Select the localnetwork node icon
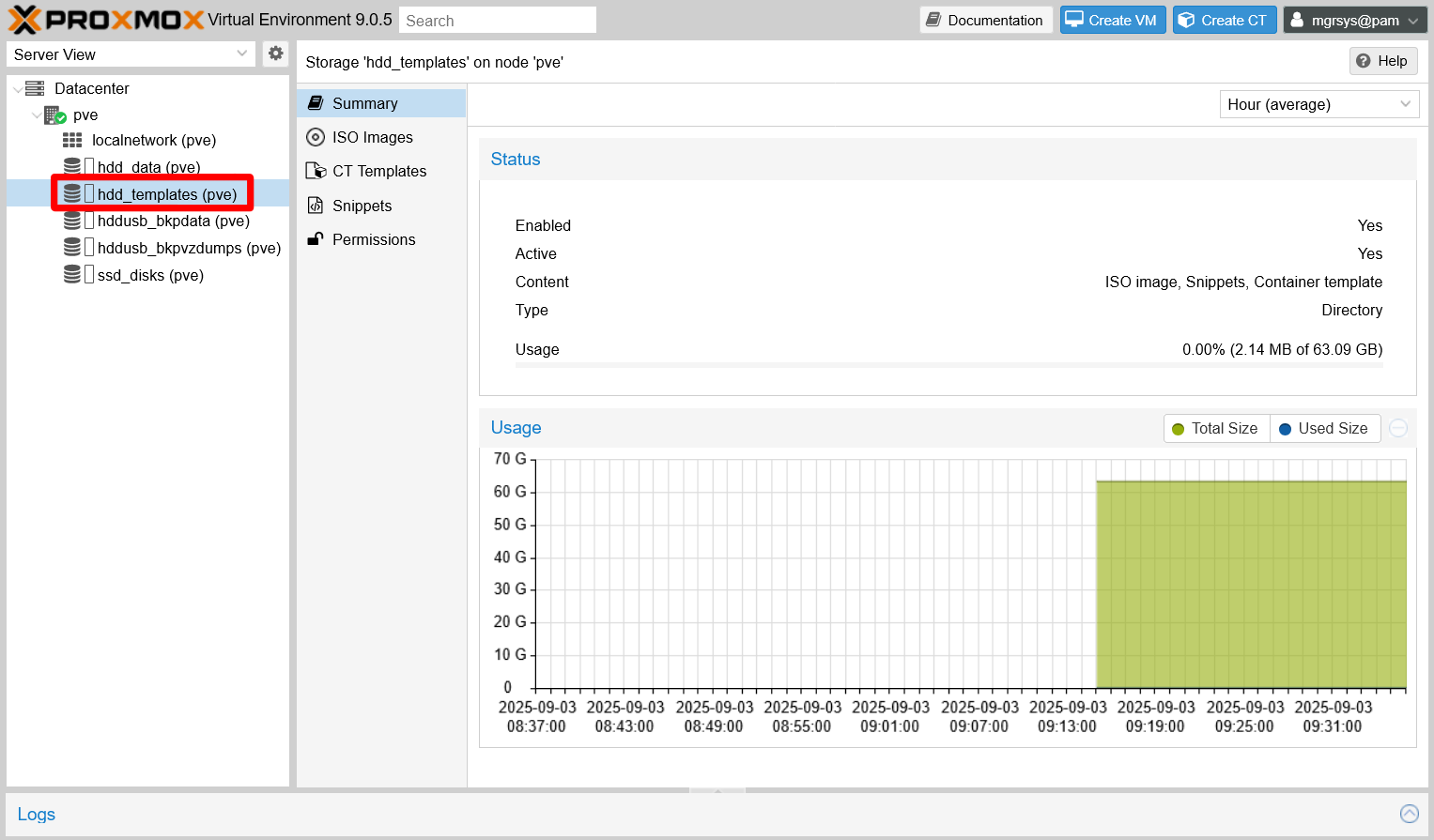This screenshot has height=840, width=1434. [71, 140]
